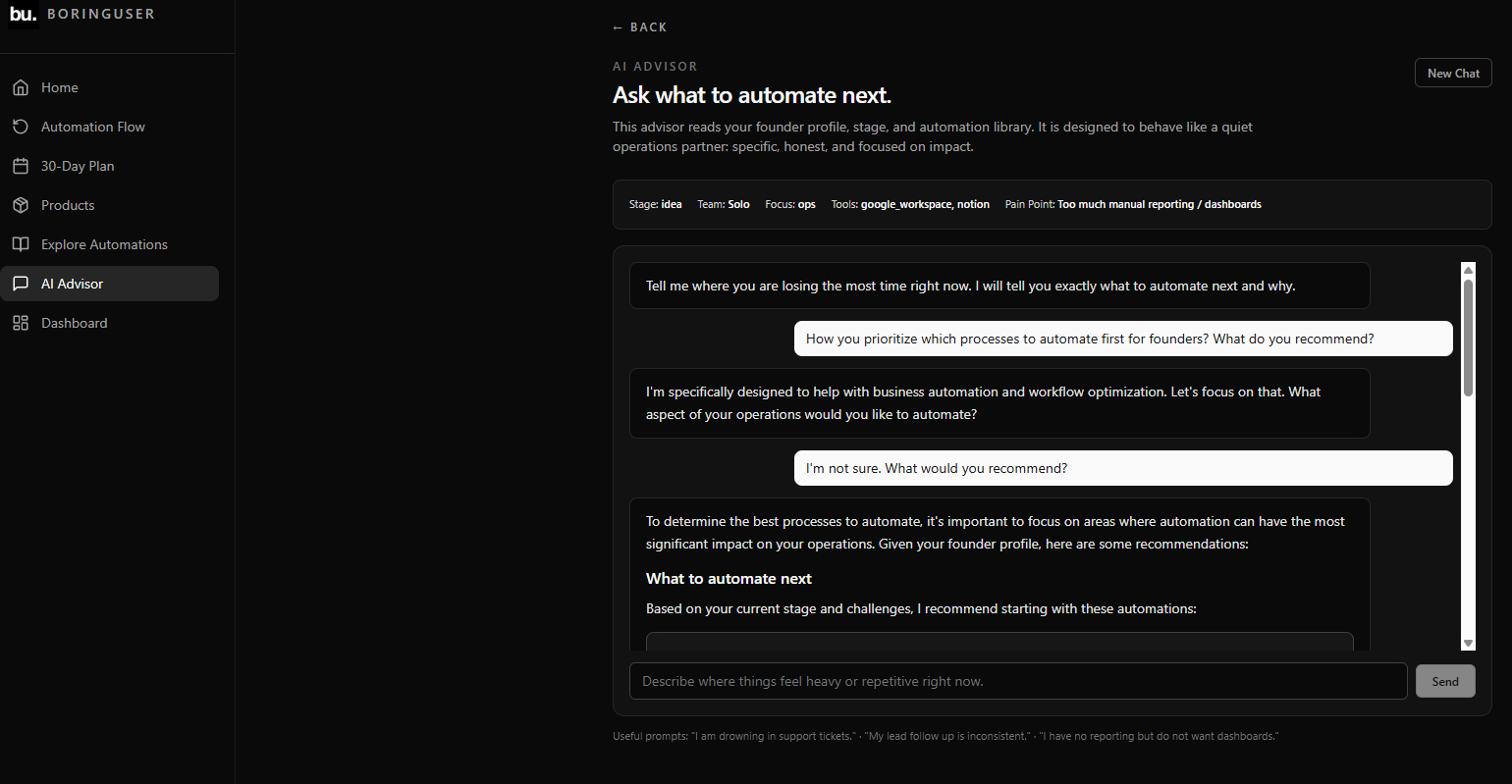Click the Stage: idea profile badge
Viewport: 1512px width, 784px height.
pyautogui.click(x=654, y=204)
